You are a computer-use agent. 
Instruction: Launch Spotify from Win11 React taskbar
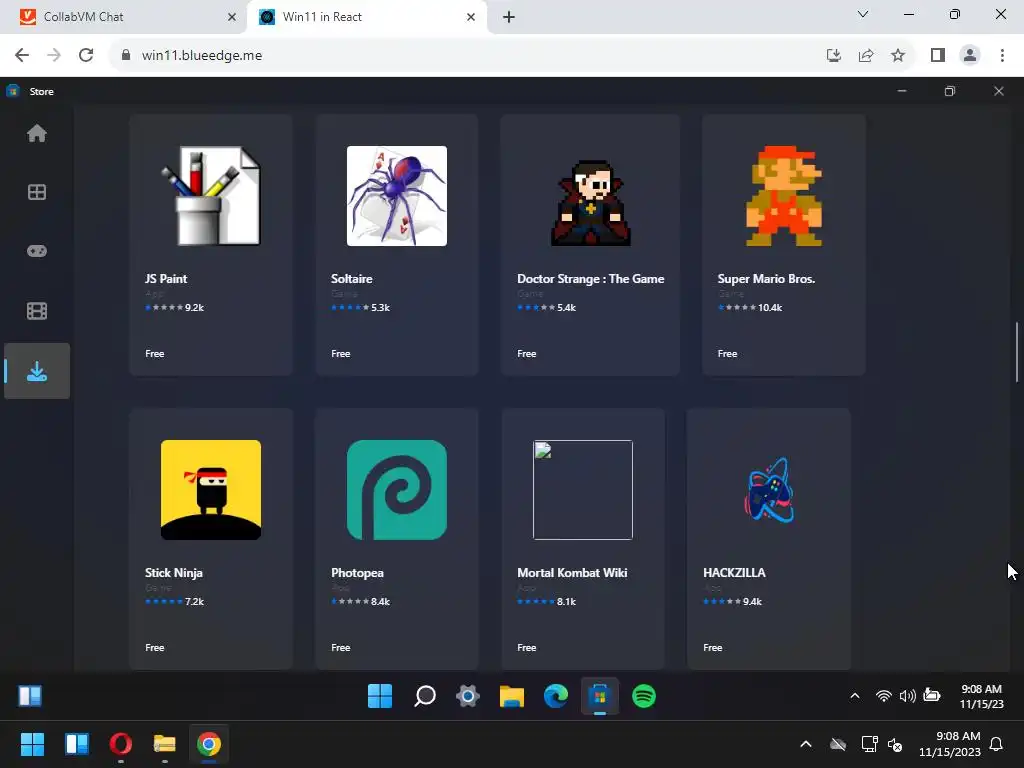coord(644,696)
